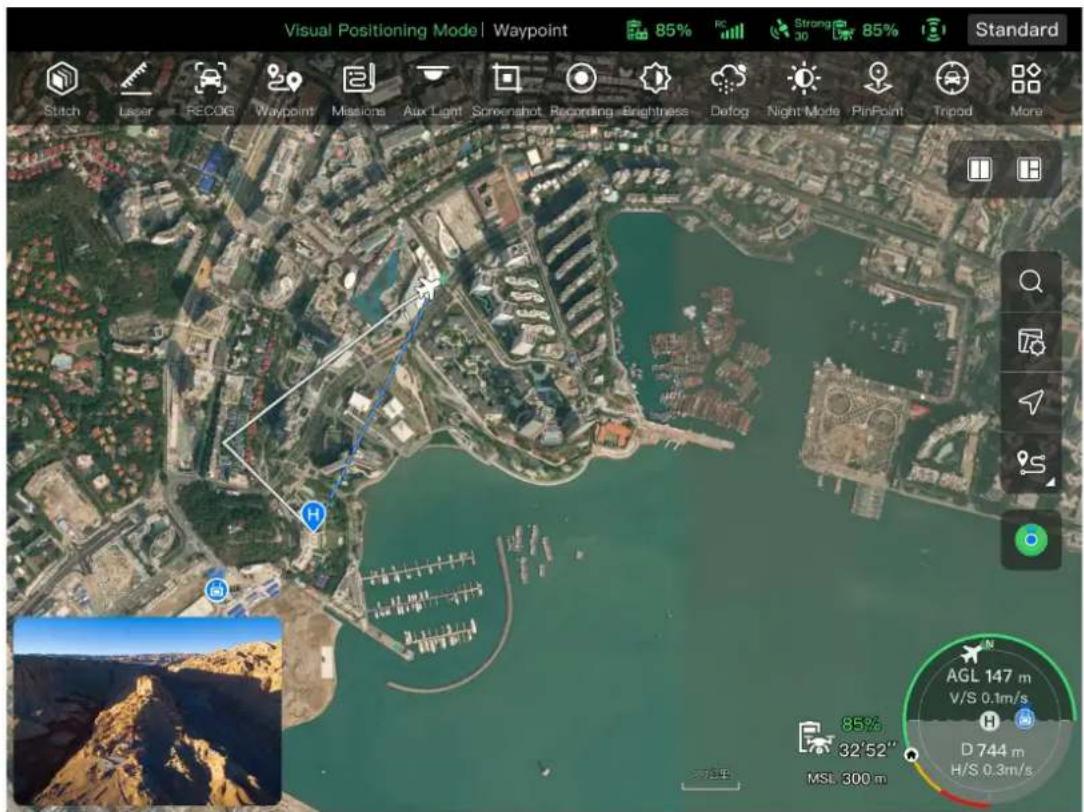Image resolution: width=1084 pixels, height=812 pixels.
Task: Center map on current location arrow
Action: click(x=1031, y=402)
